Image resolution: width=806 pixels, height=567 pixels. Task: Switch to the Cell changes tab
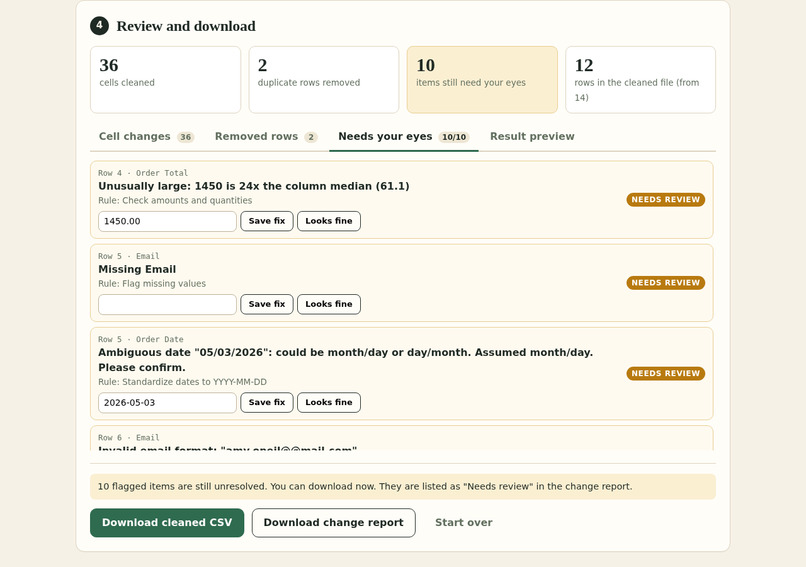(146, 137)
